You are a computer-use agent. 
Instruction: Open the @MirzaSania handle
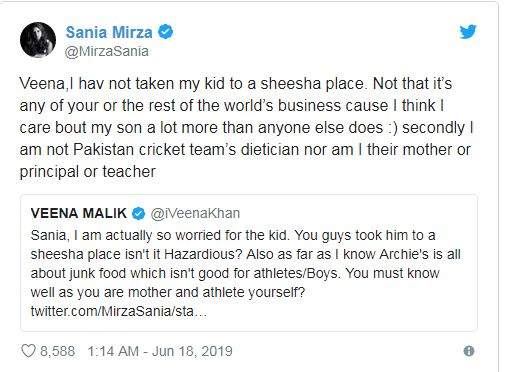107,51
